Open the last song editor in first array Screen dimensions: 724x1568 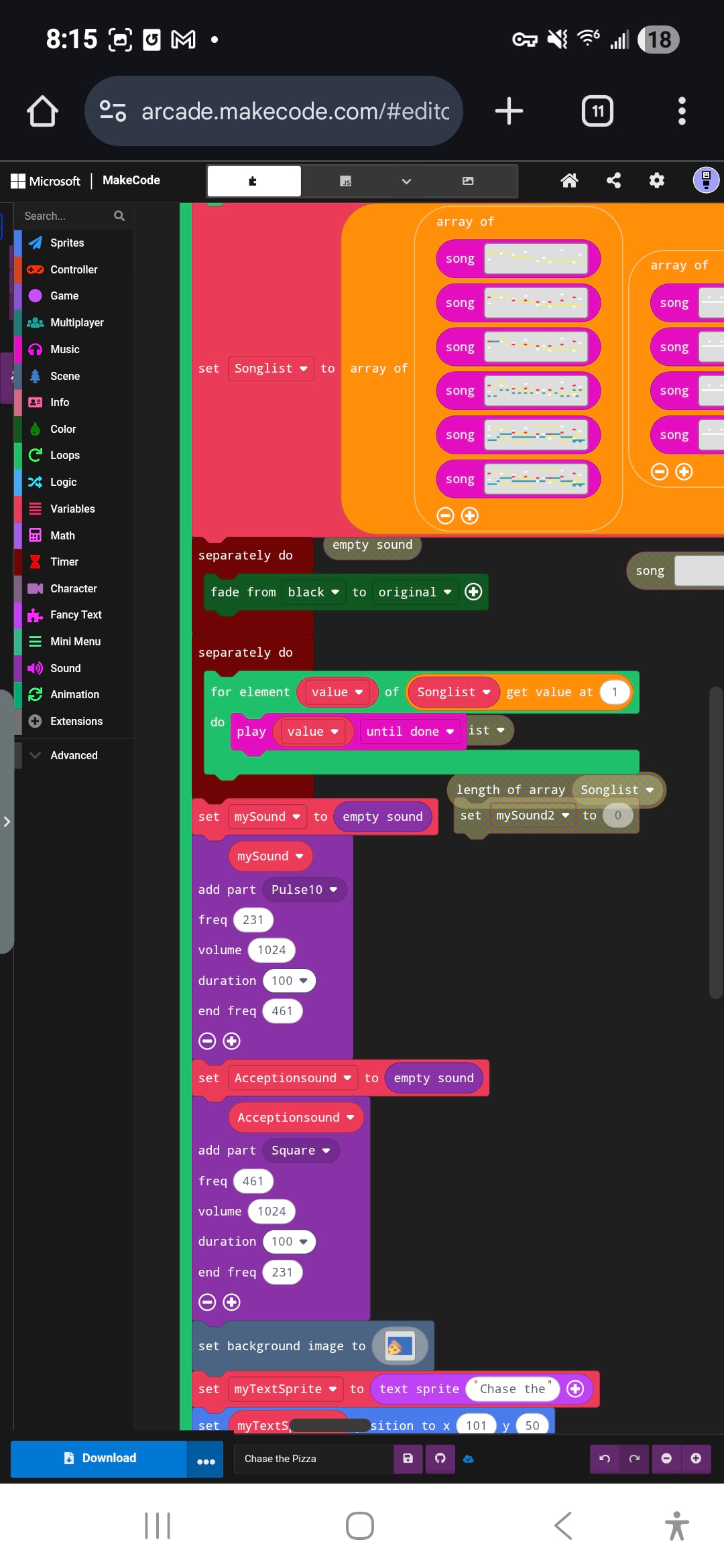pyautogui.click(x=536, y=478)
